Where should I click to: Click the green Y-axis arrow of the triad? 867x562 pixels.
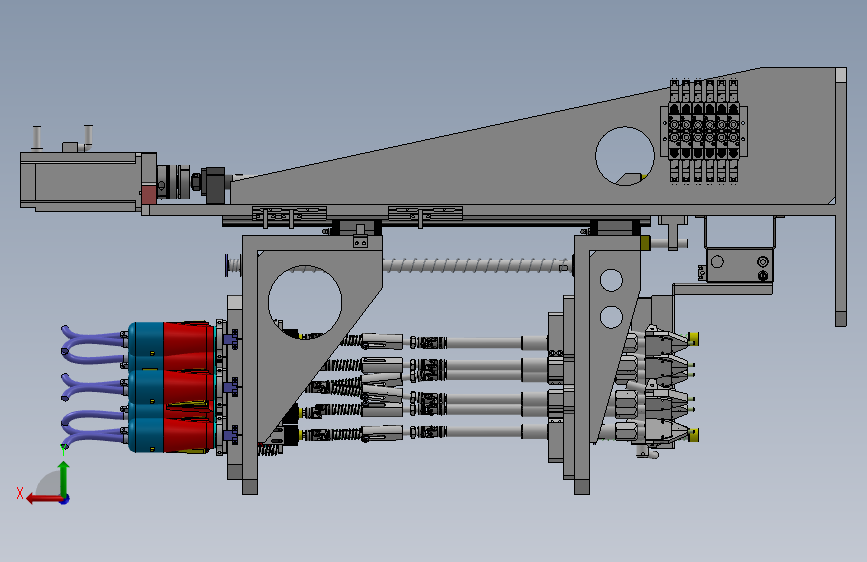pos(64,478)
